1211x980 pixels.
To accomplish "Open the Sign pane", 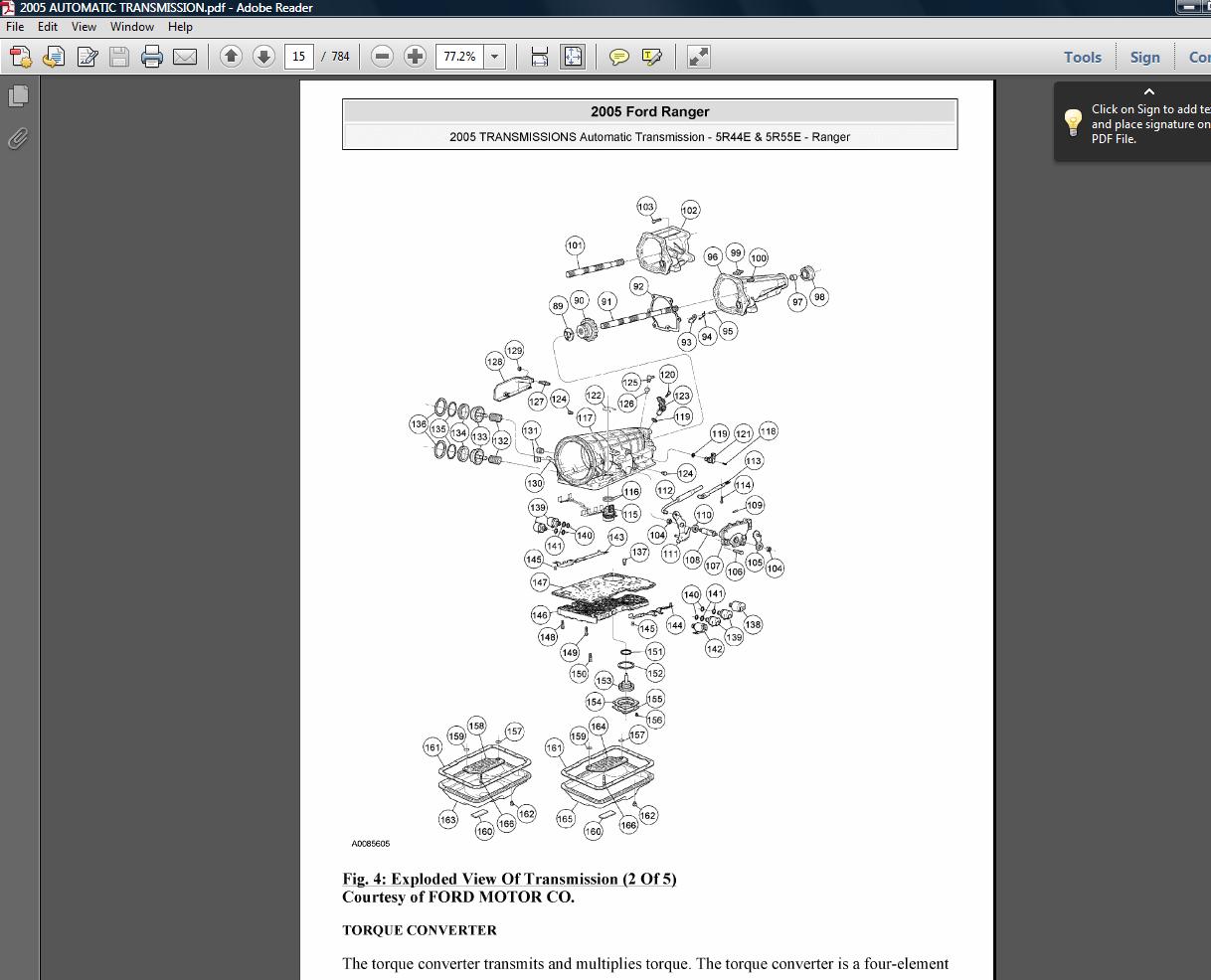I will [1144, 57].
